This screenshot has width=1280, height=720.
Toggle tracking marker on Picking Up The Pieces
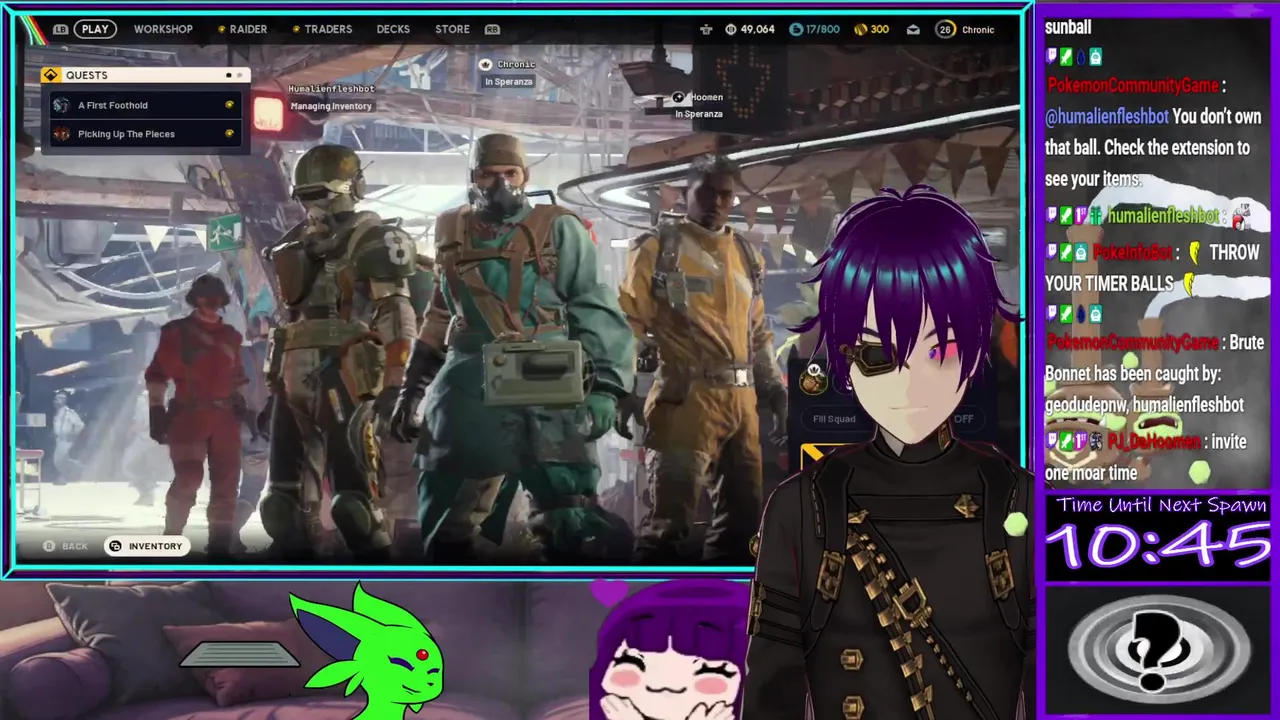(x=230, y=134)
